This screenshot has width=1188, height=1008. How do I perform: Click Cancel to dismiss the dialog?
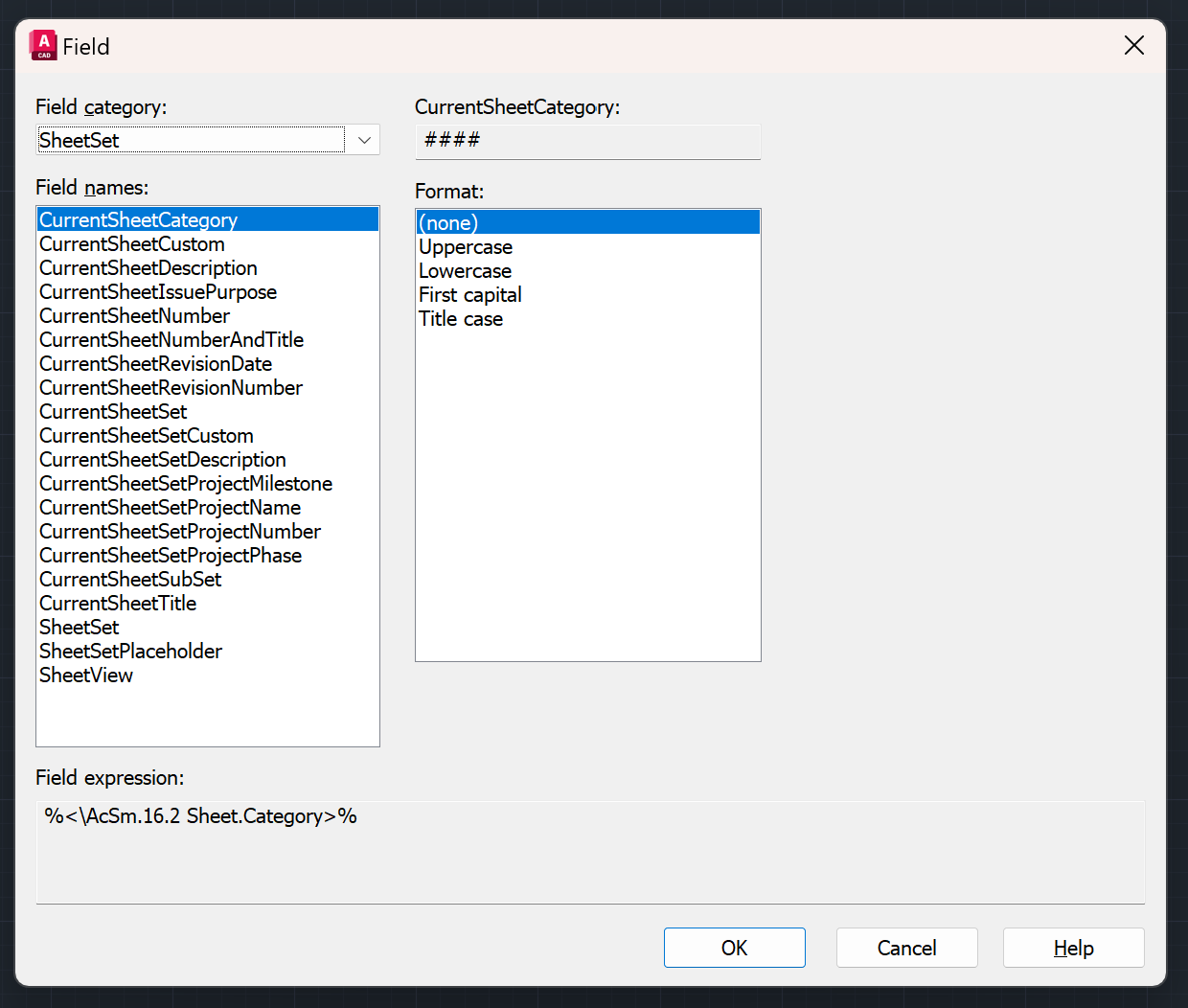coord(906,948)
